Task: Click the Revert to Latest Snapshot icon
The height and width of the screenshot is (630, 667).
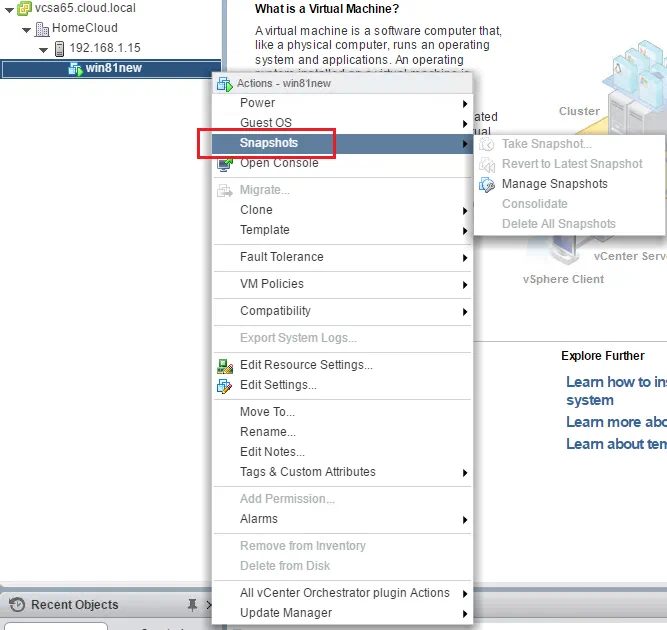Action: [487, 164]
